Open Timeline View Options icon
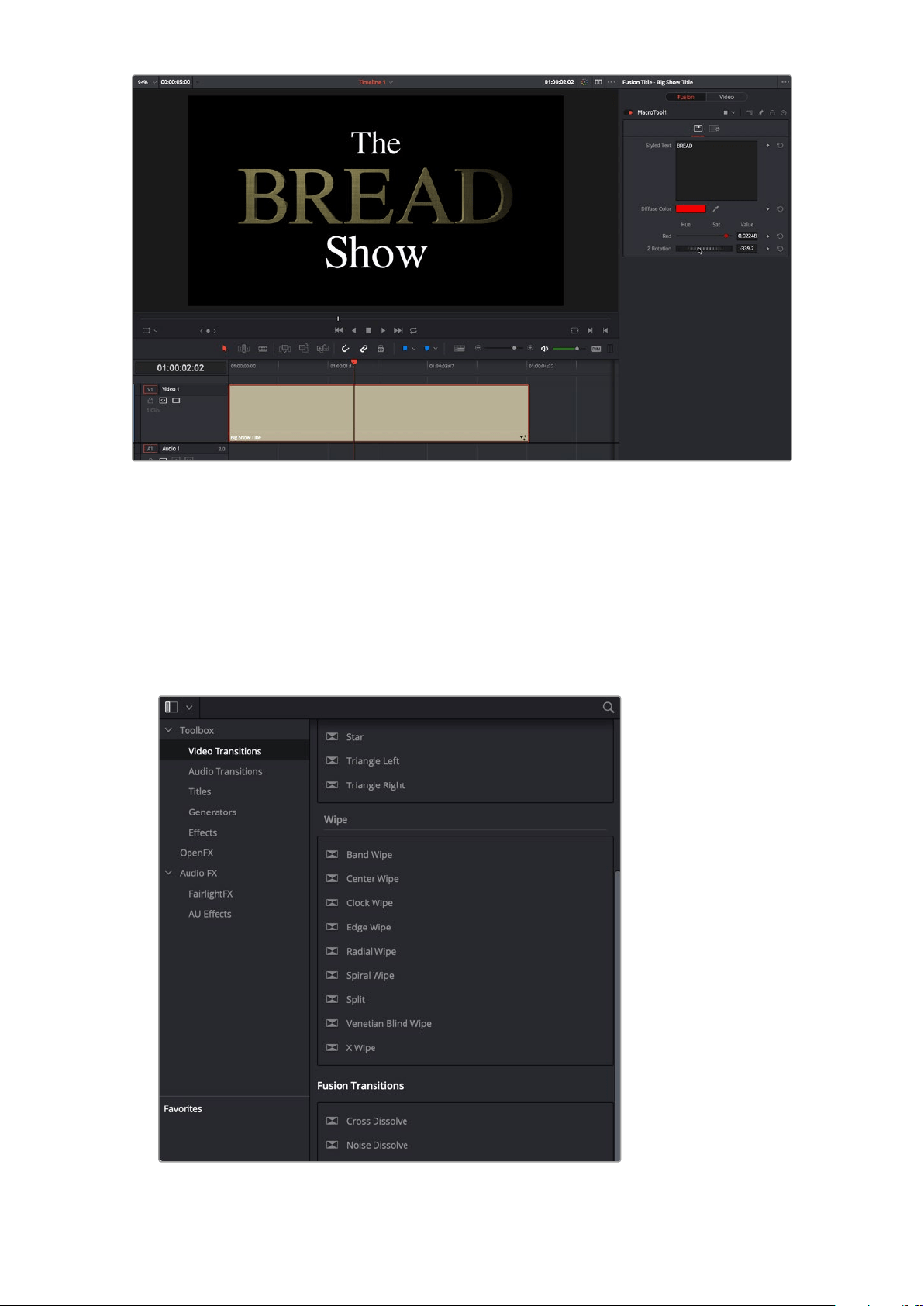The image size is (924, 1306). coord(459,349)
